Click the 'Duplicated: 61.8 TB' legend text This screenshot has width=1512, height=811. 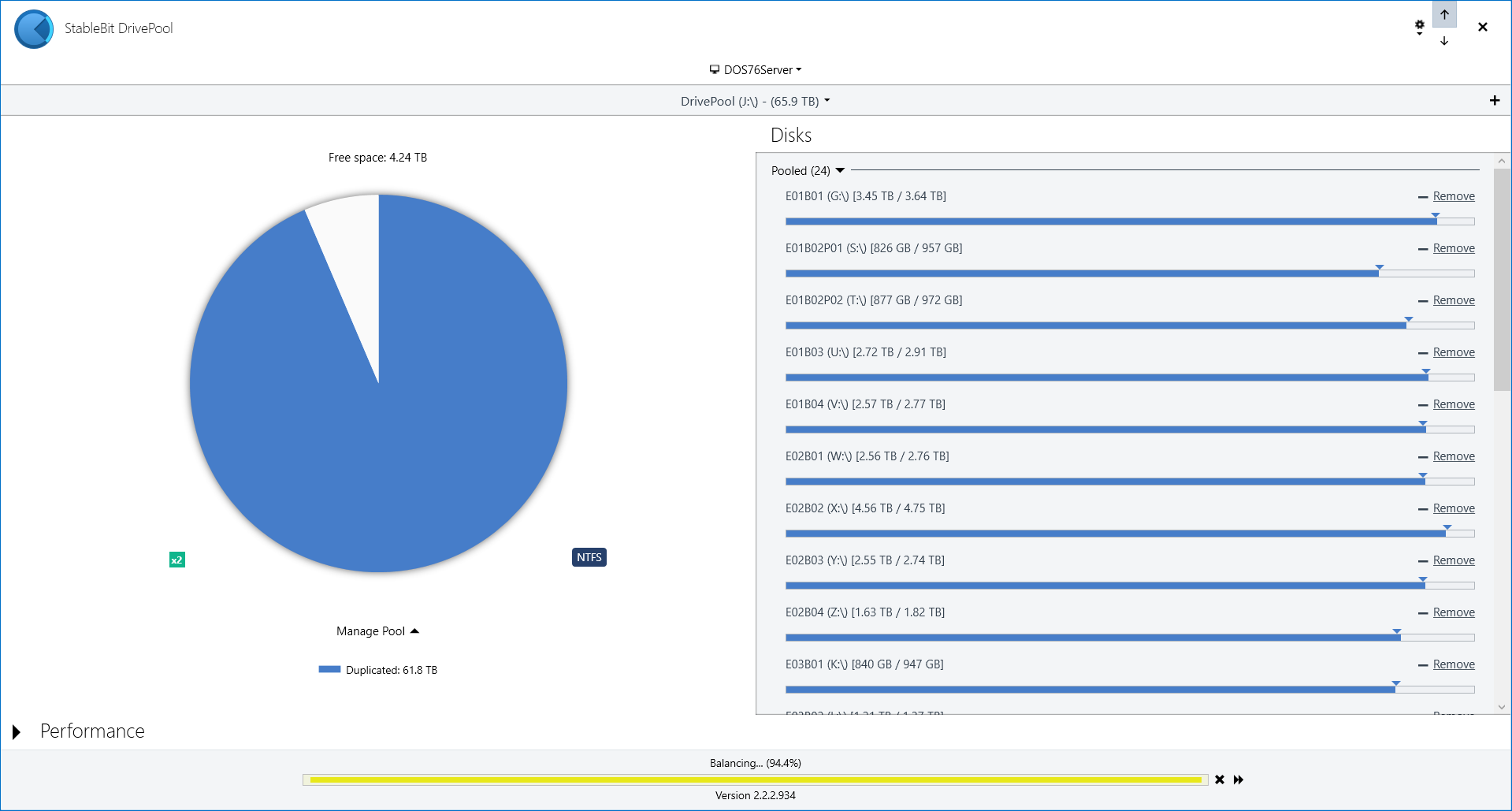click(392, 670)
